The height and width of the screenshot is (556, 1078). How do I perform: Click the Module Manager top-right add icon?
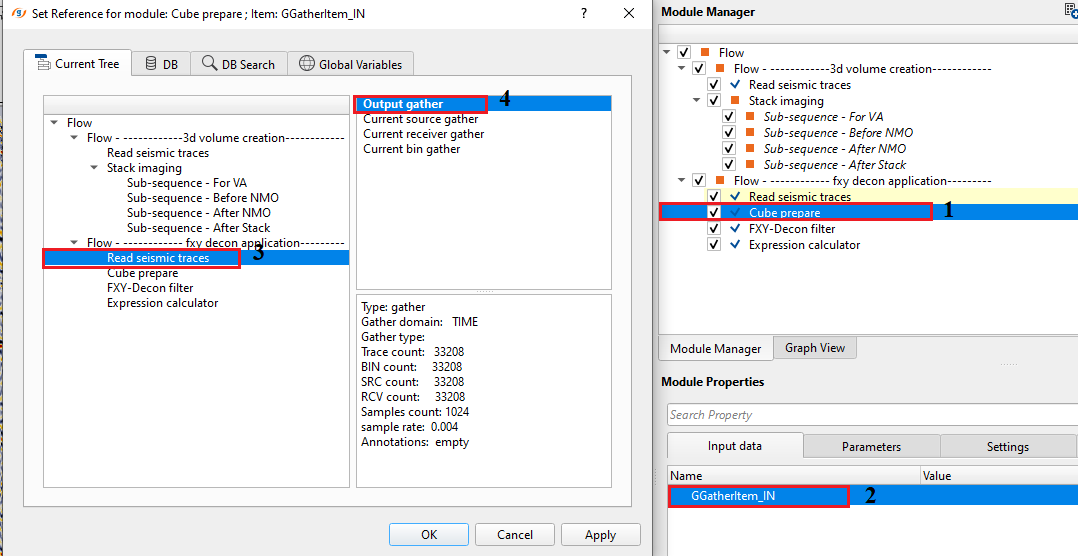(x=1070, y=10)
